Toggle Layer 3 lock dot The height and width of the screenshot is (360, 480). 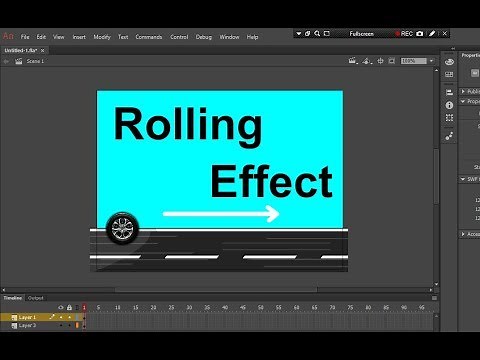69,325
